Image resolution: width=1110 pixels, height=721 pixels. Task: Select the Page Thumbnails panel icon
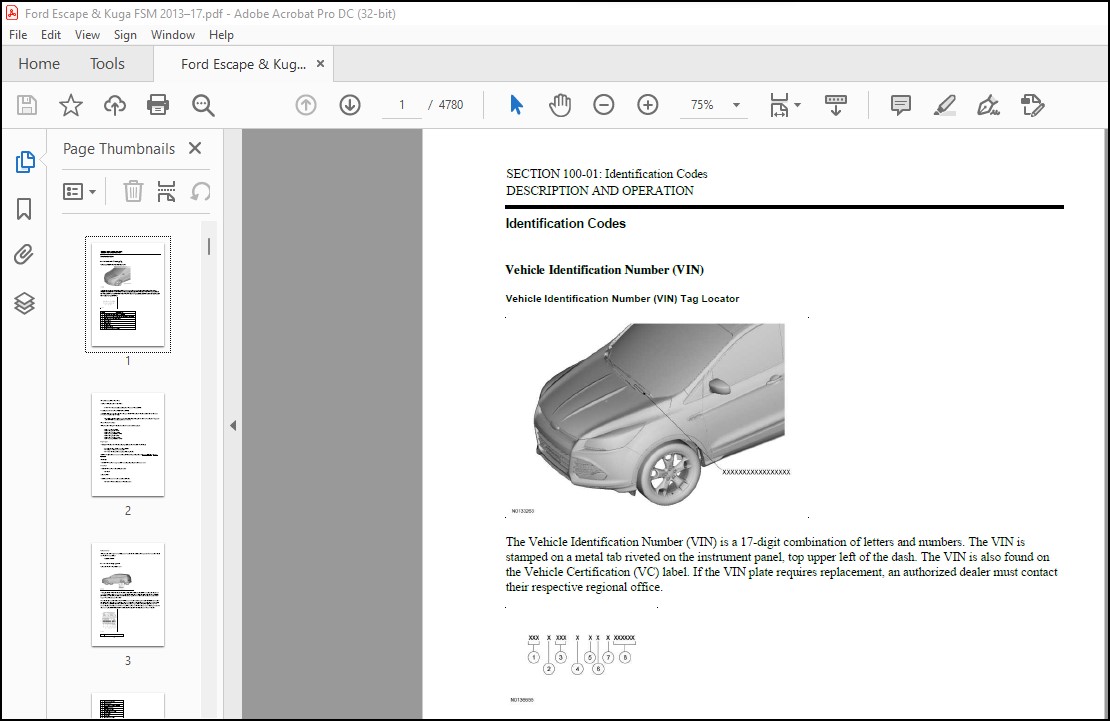pyautogui.click(x=25, y=161)
